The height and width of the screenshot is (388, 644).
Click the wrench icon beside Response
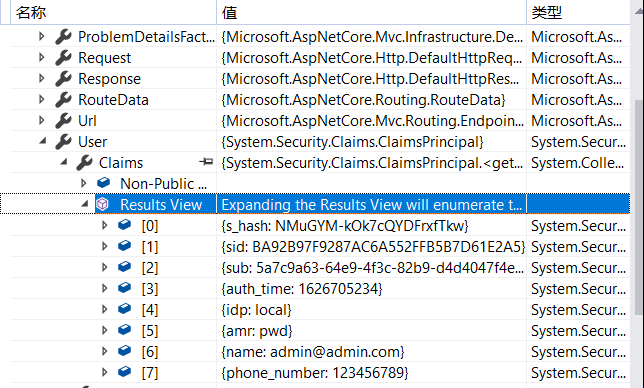coord(63,79)
